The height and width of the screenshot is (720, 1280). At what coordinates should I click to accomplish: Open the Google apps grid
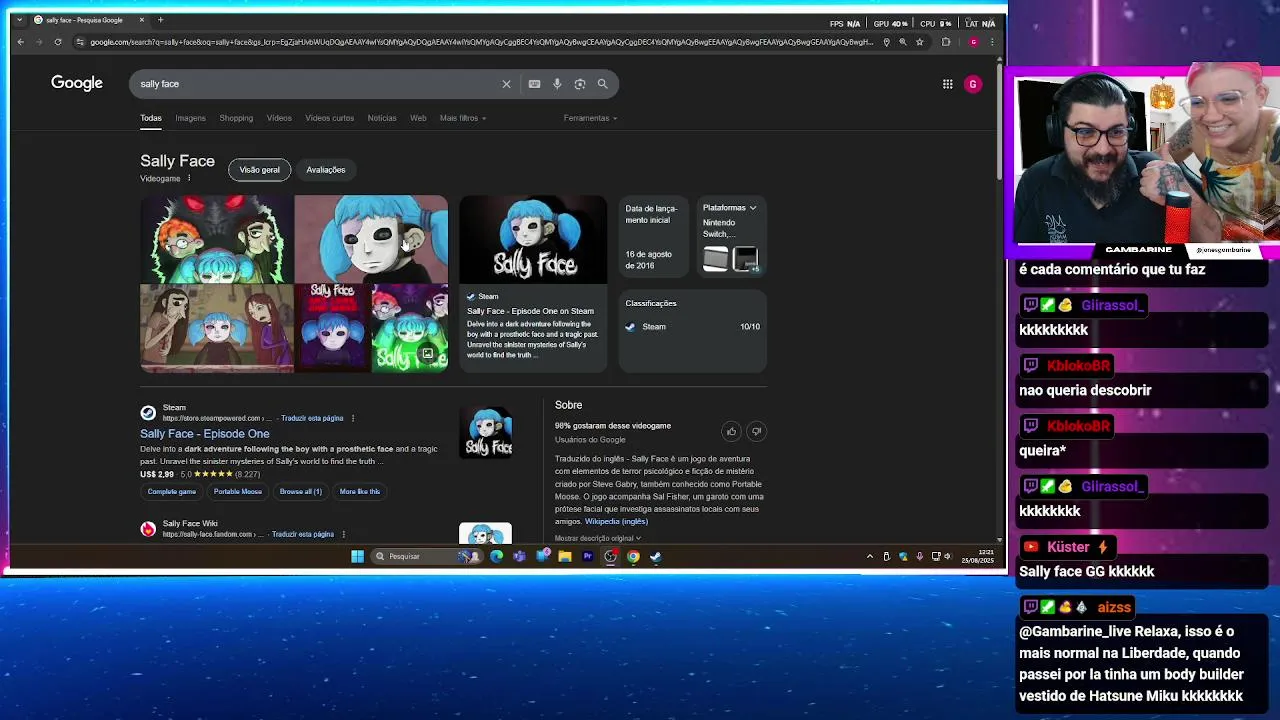pos(948,84)
